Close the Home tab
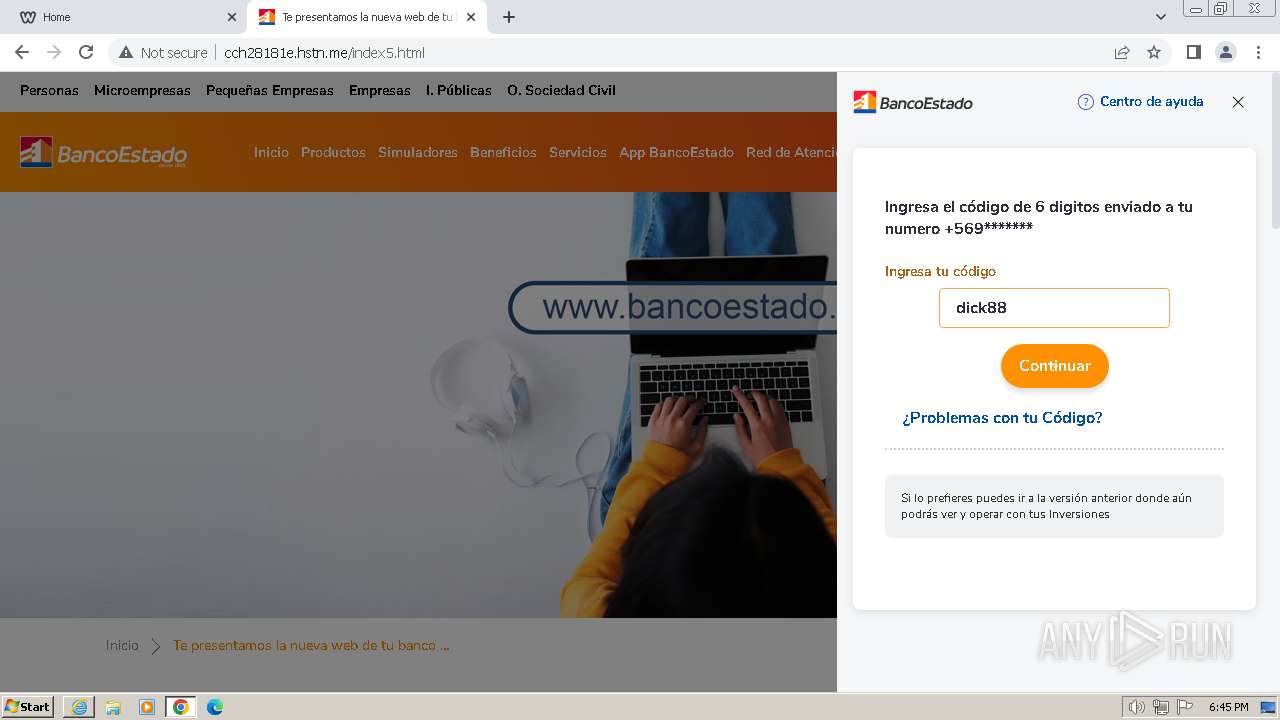Screen dimensions: 1280x720 (x=232, y=17)
